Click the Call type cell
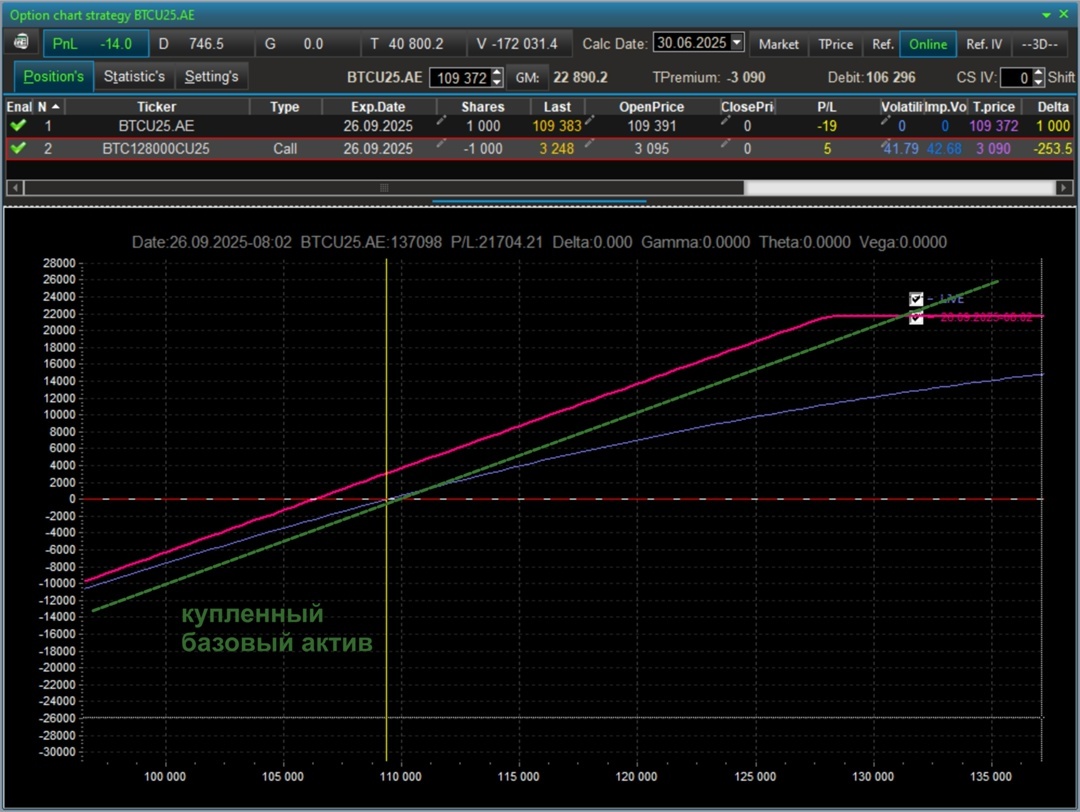This screenshot has height=812, width=1080. click(284, 149)
